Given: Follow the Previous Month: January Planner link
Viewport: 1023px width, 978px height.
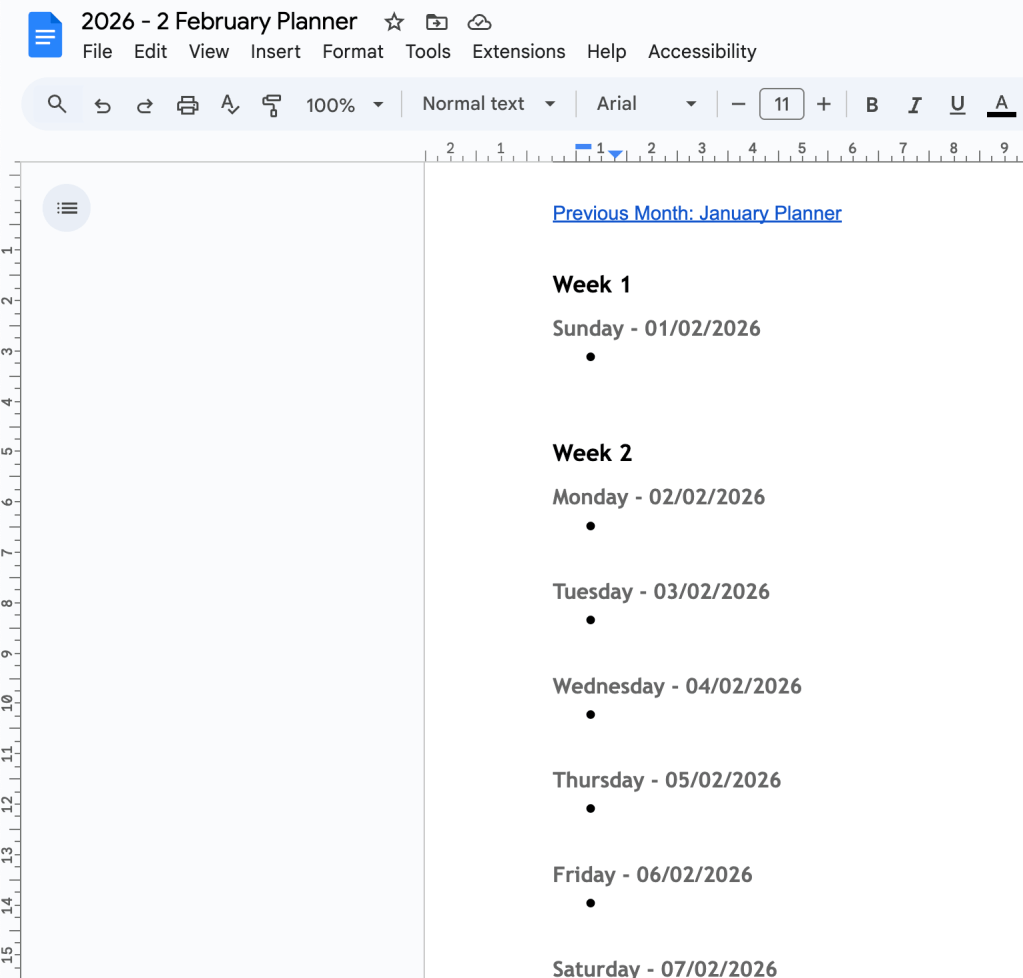Looking at the screenshot, I should click(697, 213).
